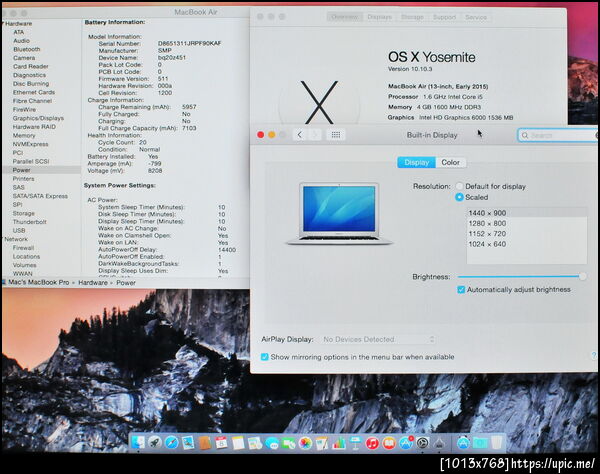This screenshot has width=600, height=474.
Task: Open Applications folder stack in dock
Action: [463, 443]
